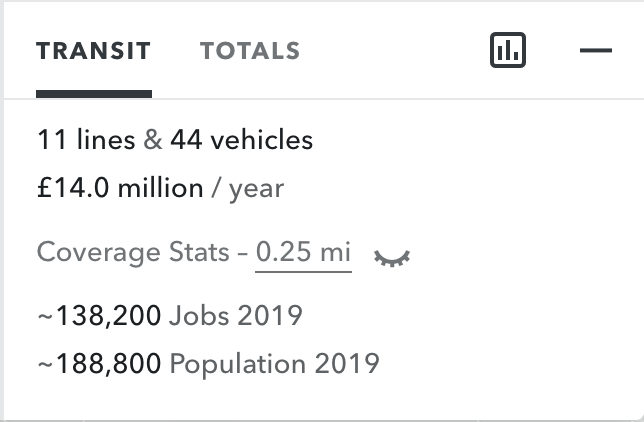Collapse the panel with the dash icon
The width and height of the screenshot is (644, 422).
point(596,50)
